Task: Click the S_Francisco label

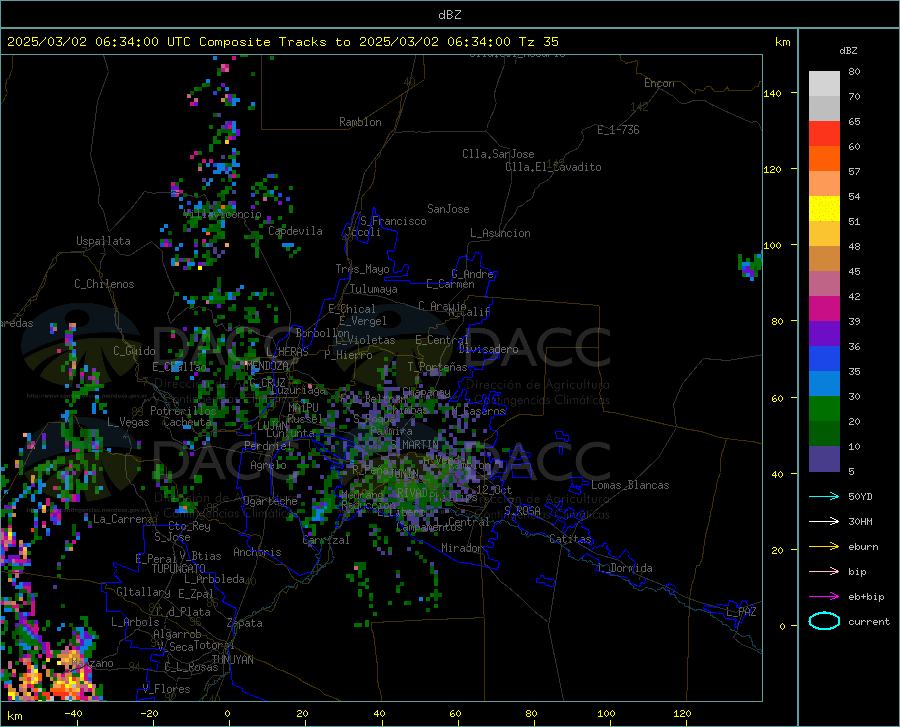Action: 393,221
